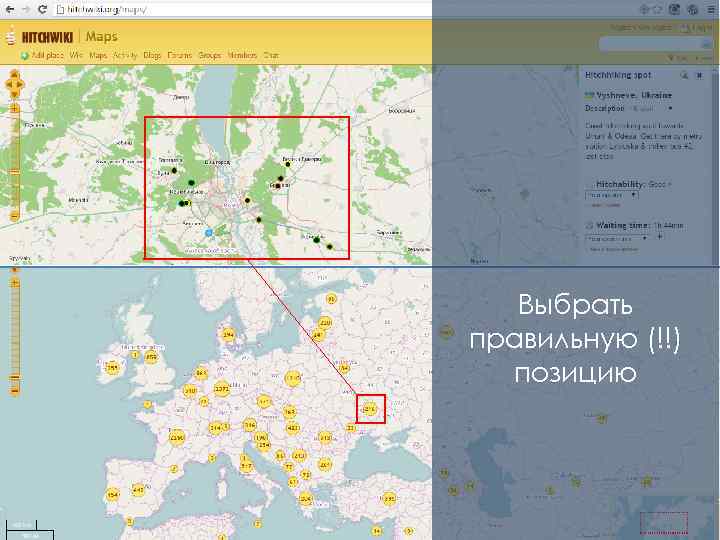
Task: Click the spot panel vertical scrollbar
Action: point(715,165)
